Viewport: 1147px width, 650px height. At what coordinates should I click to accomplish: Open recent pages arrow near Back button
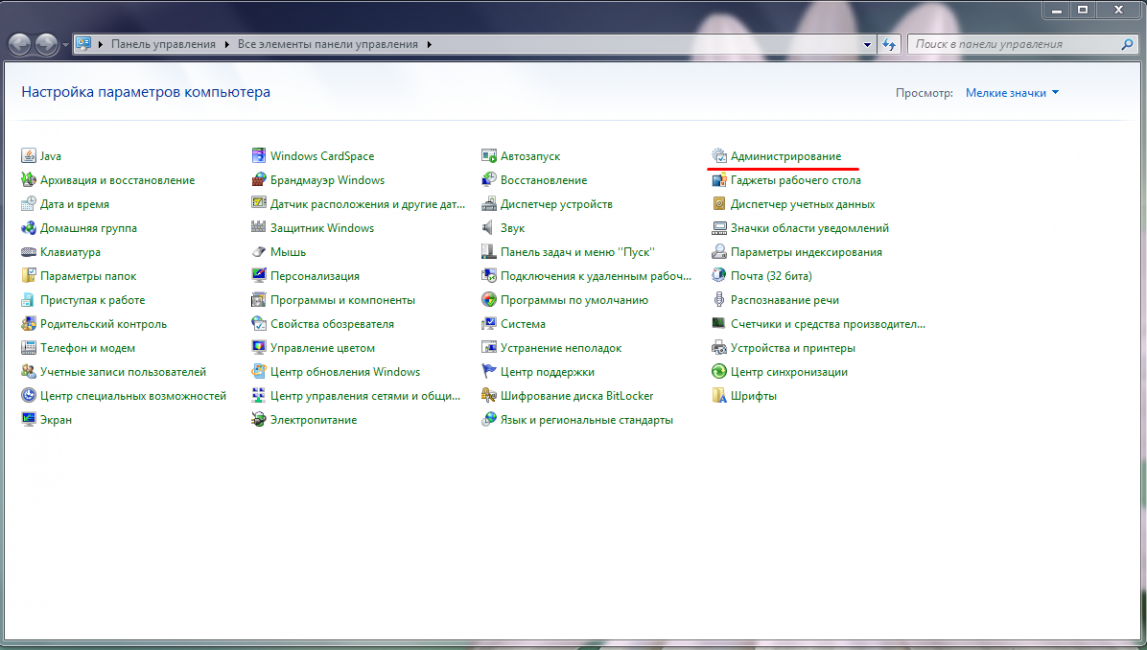click(65, 45)
